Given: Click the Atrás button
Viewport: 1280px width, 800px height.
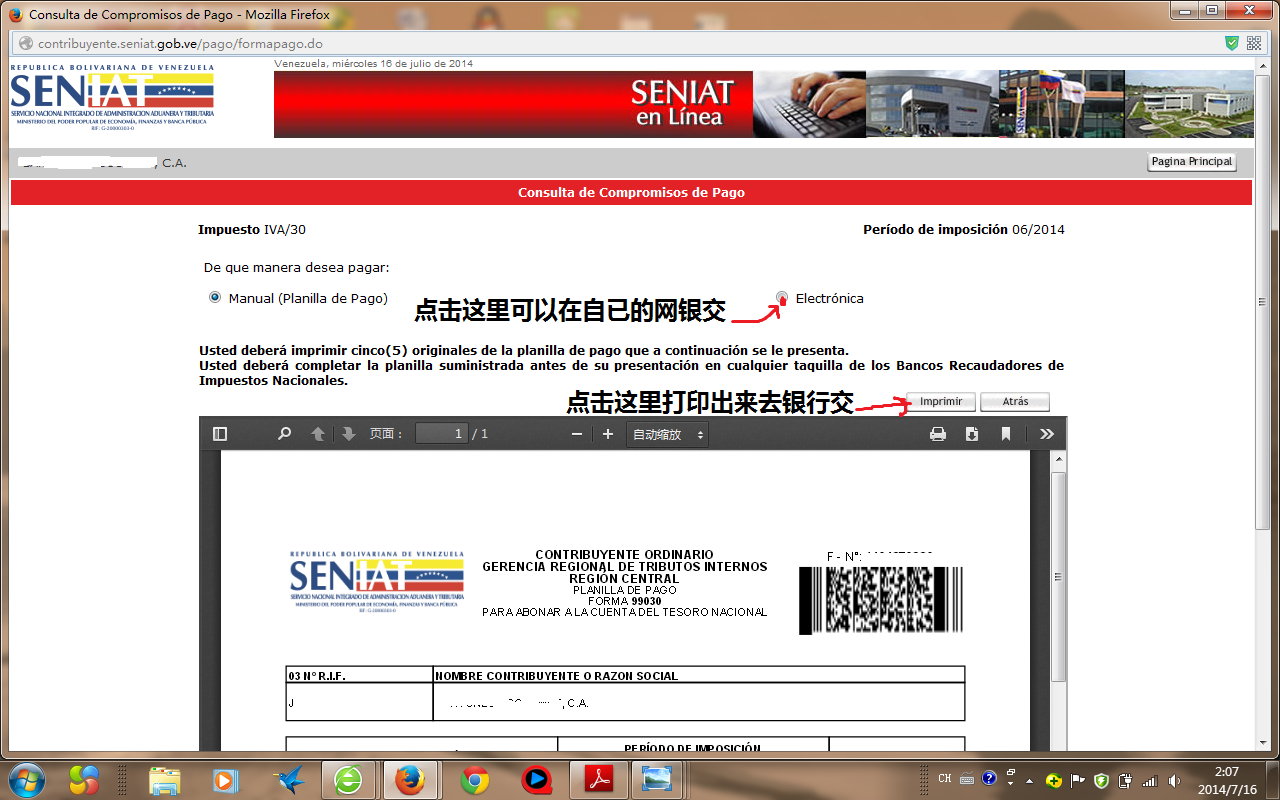Looking at the screenshot, I should click(1015, 402).
